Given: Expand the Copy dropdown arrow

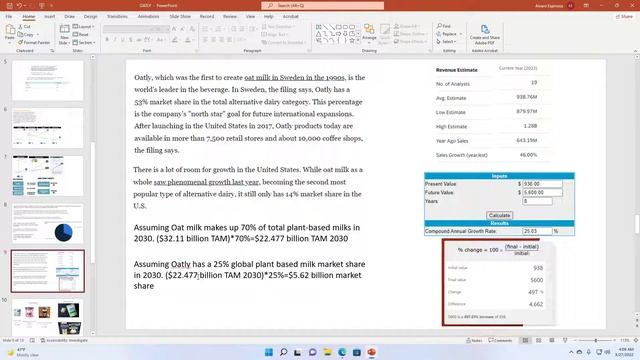Looking at the screenshot, I should 38,35.
